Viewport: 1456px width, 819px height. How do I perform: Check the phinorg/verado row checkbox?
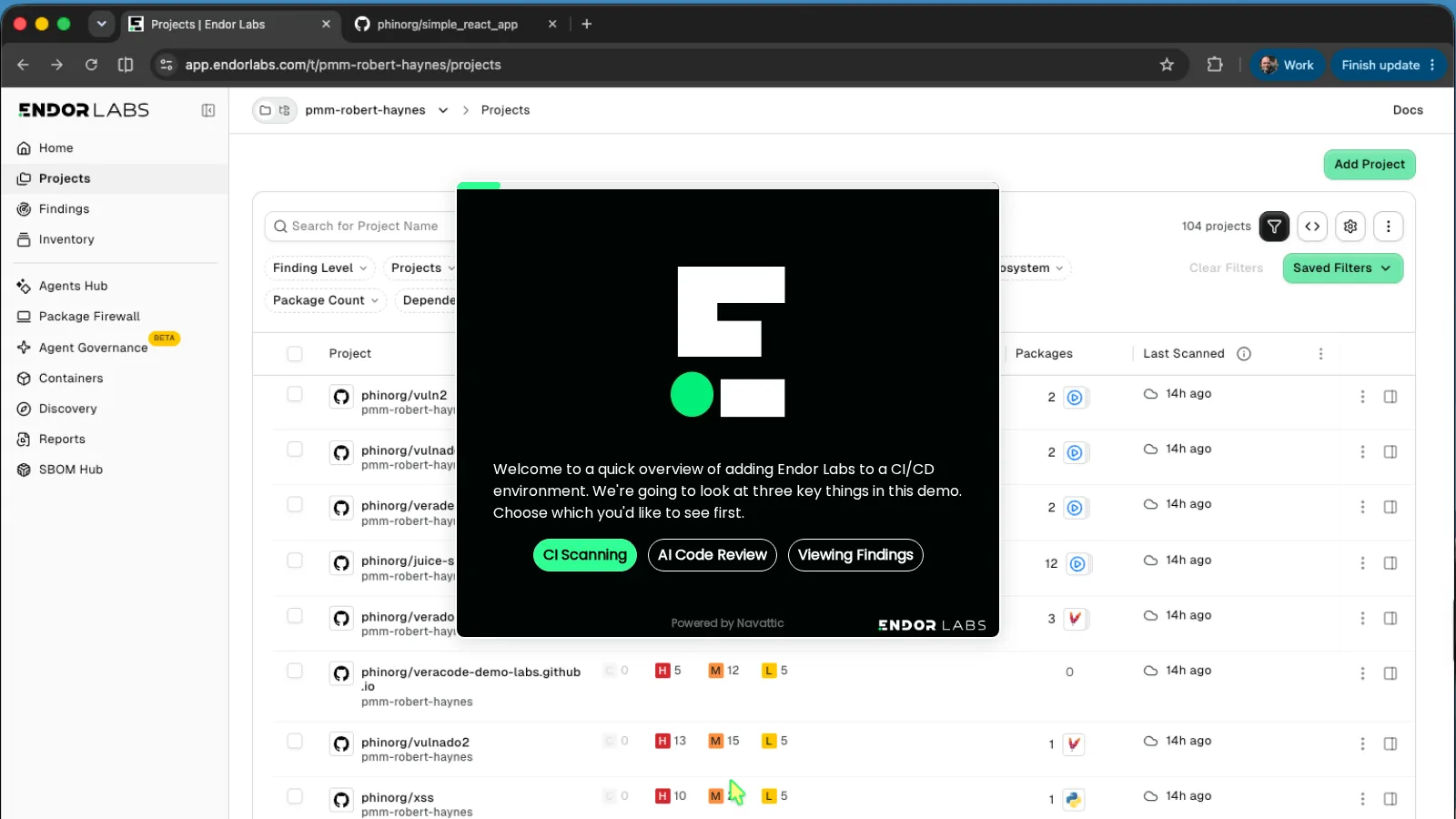[295, 616]
